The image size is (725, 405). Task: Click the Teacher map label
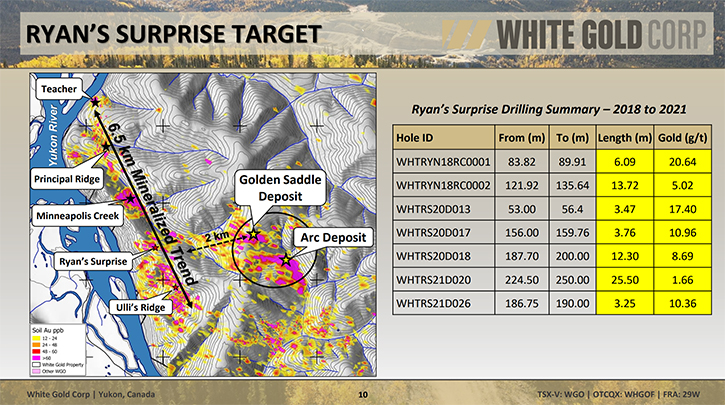pos(59,89)
